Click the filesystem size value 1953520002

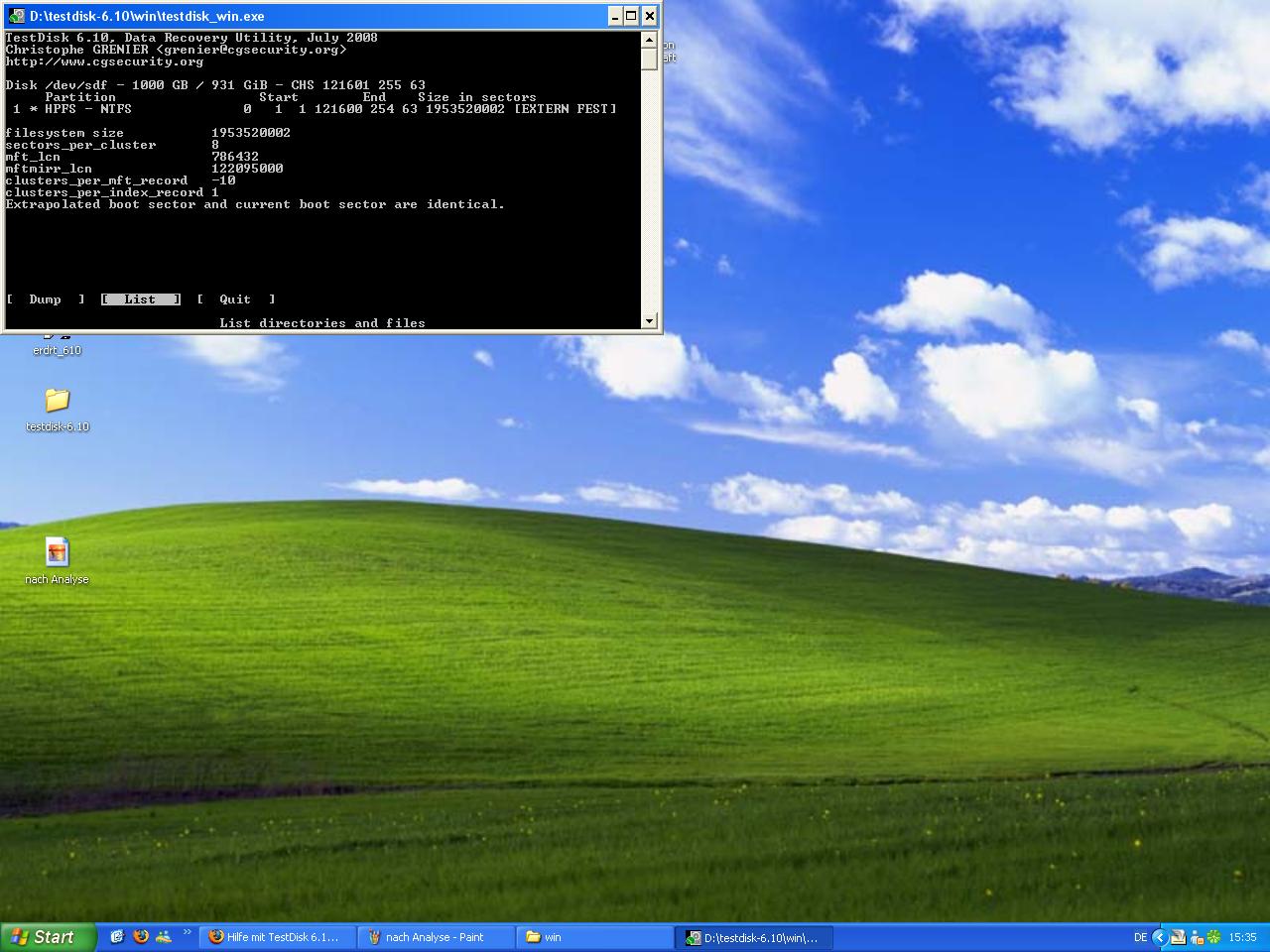click(x=251, y=133)
